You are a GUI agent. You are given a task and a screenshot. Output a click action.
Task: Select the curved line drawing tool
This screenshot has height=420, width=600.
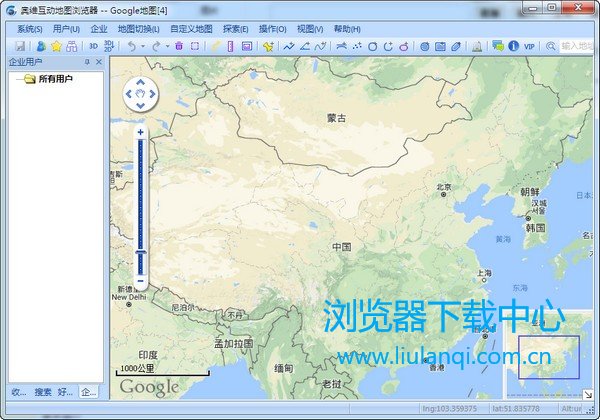pyautogui.click(x=321, y=46)
